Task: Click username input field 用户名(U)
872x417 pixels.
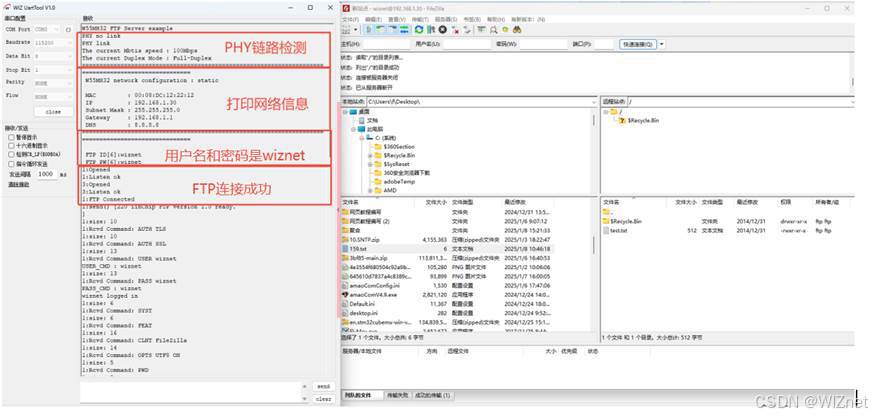Action: [467, 44]
